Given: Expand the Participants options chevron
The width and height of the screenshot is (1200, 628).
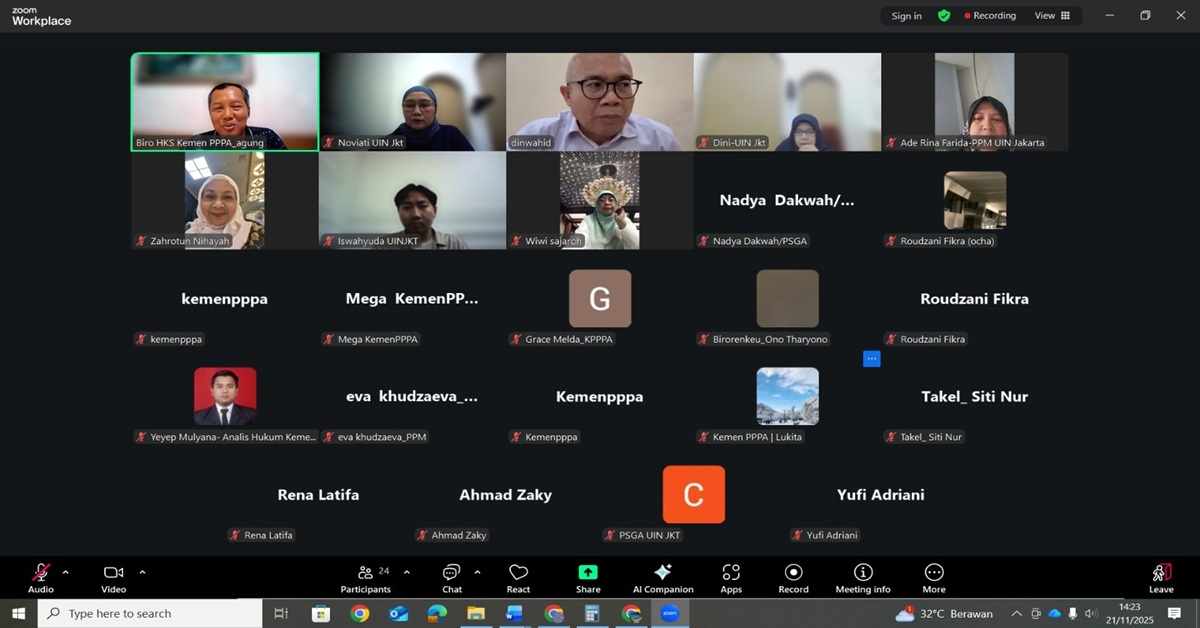Looking at the screenshot, I should pos(406,572).
